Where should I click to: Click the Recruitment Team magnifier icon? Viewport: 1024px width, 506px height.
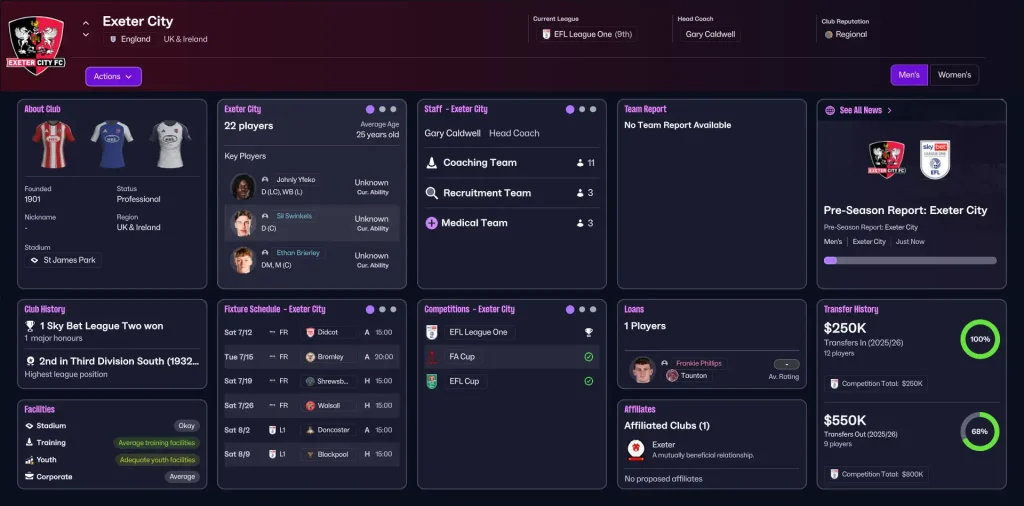(x=432, y=193)
